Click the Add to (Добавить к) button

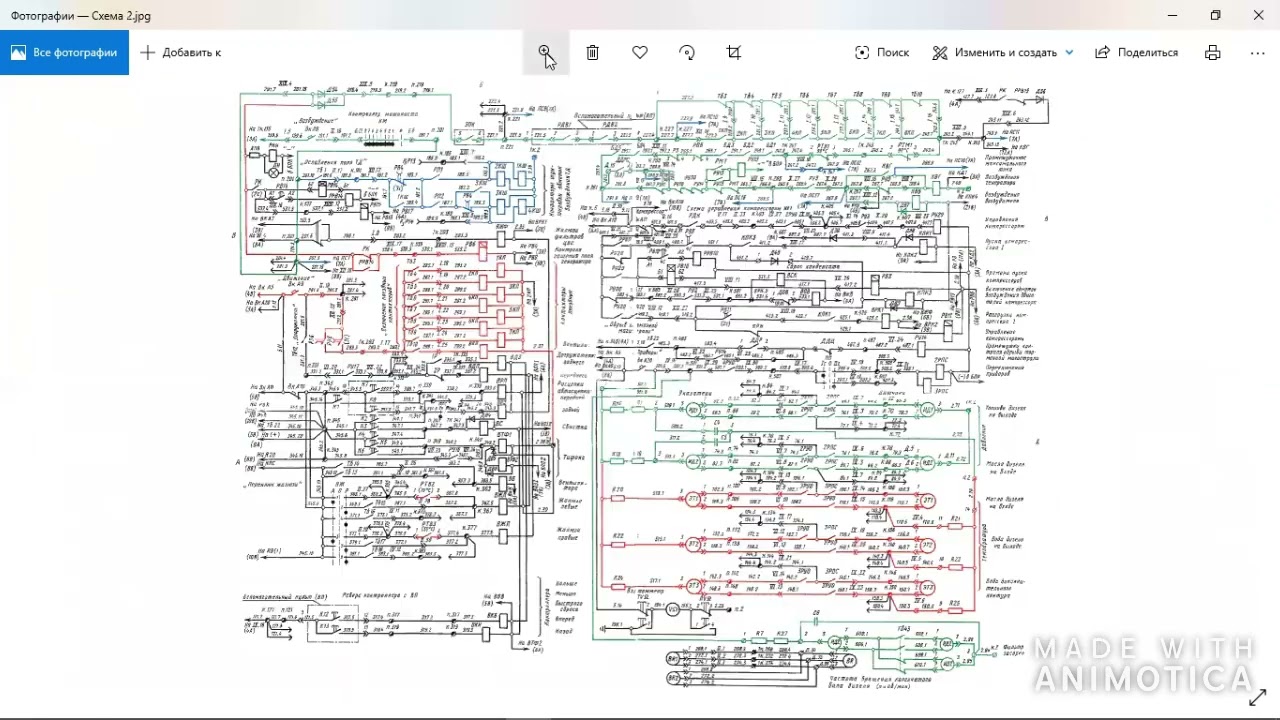181,52
